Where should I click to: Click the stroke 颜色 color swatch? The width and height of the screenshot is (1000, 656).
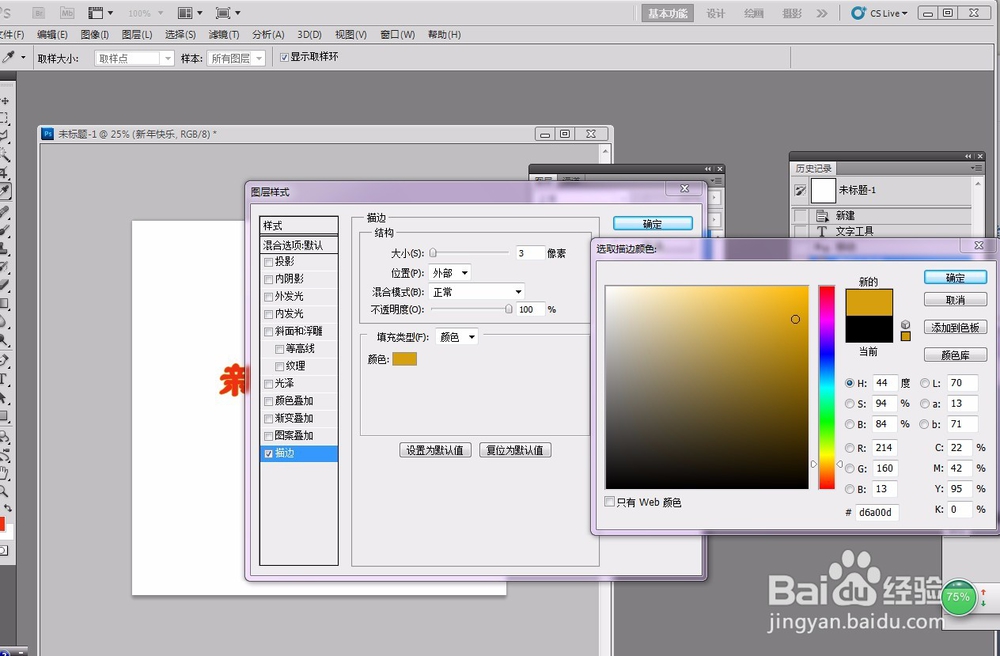pos(404,359)
